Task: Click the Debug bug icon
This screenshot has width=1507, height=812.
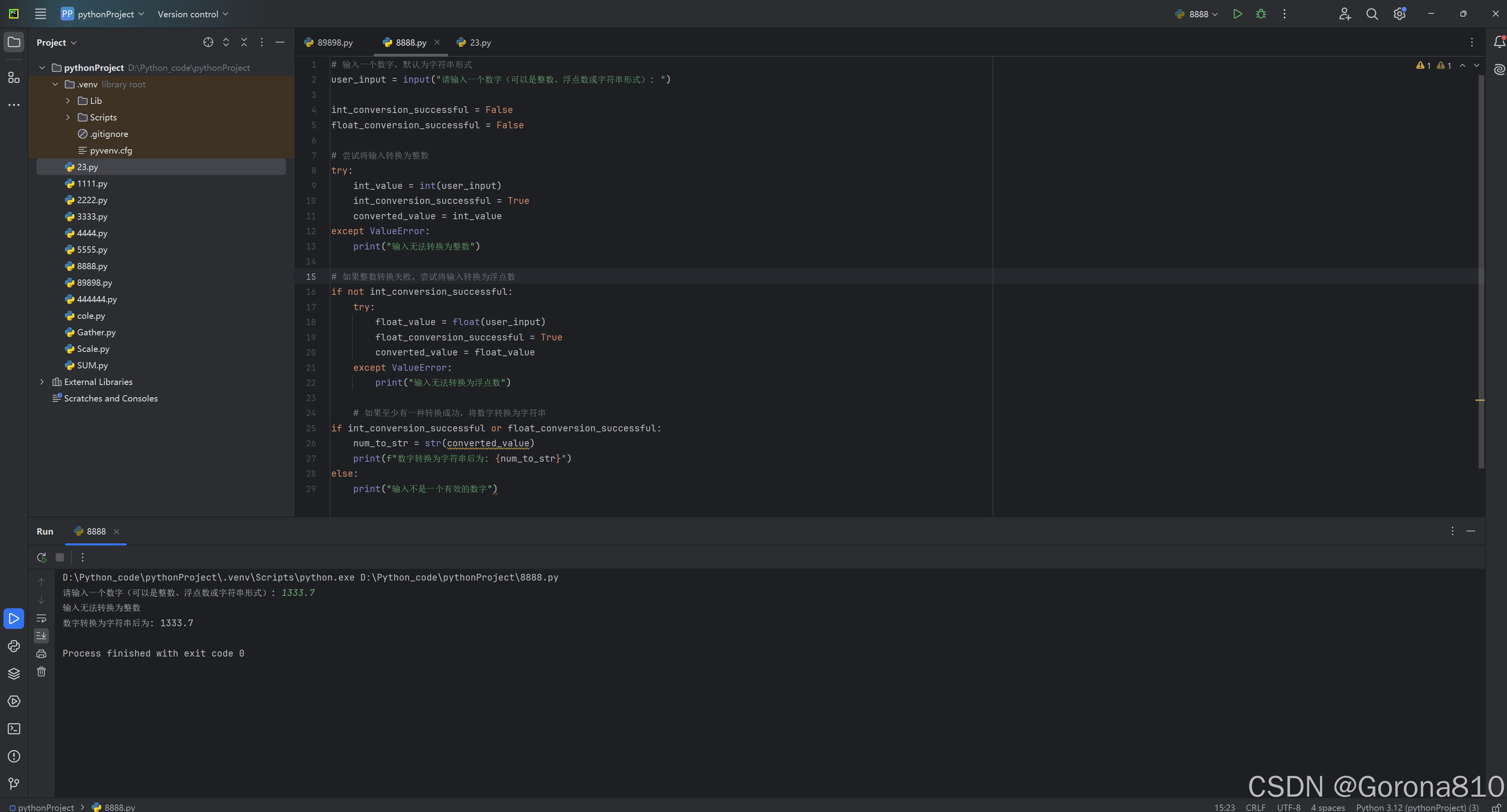Action: point(1261,14)
